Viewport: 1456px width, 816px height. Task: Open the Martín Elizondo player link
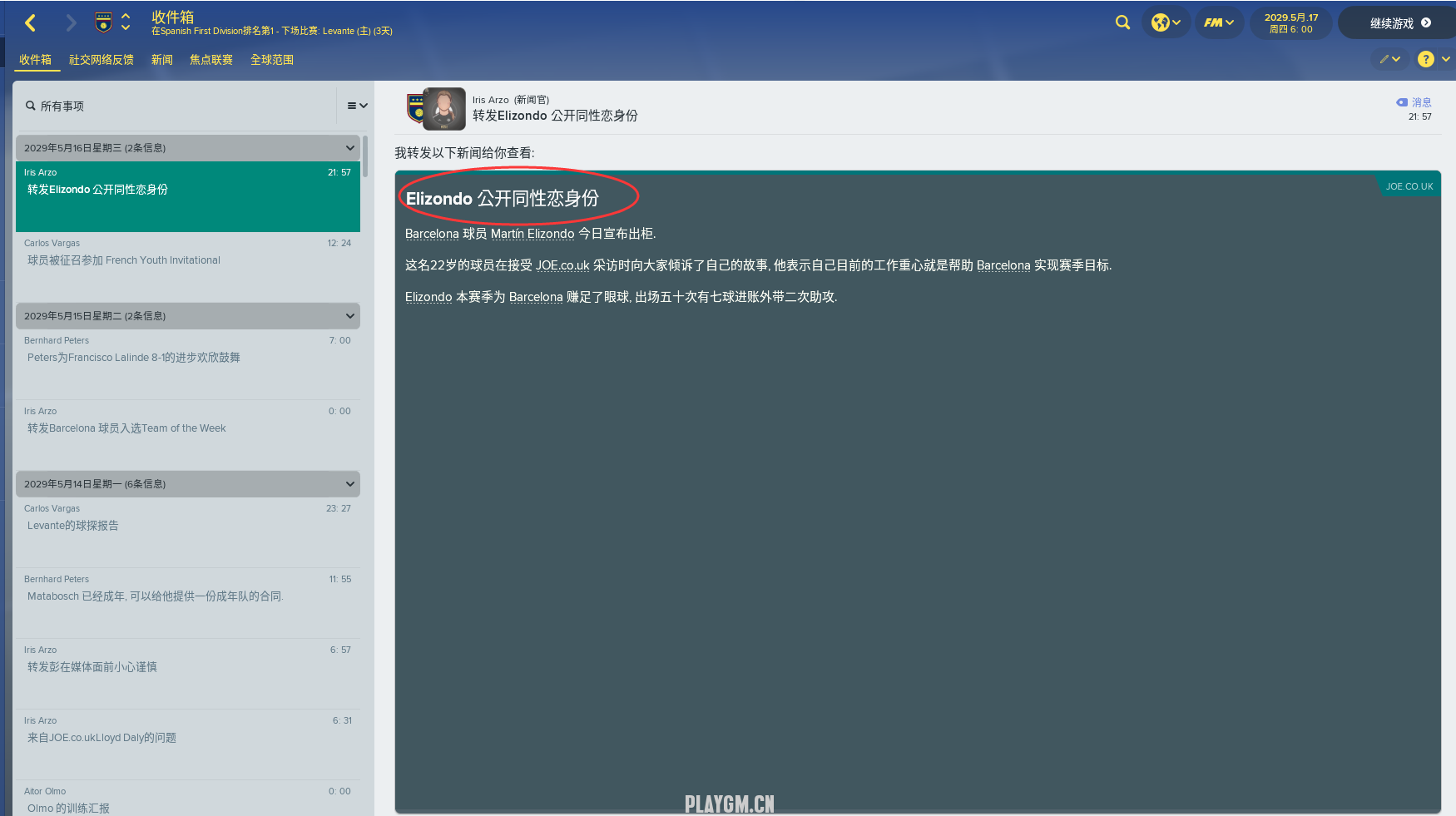(x=532, y=234)
